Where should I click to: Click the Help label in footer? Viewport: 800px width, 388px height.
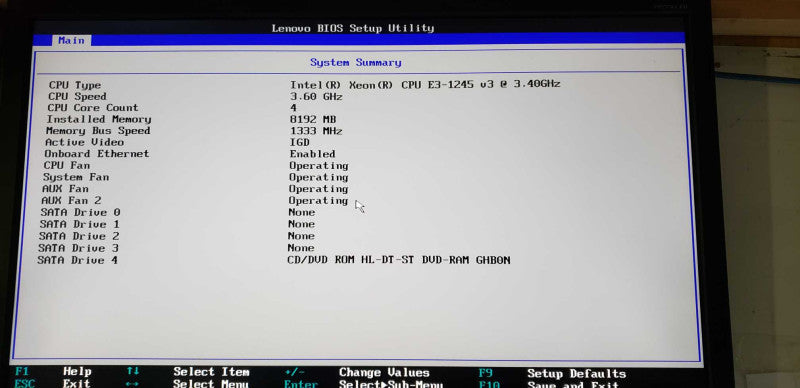77,372
